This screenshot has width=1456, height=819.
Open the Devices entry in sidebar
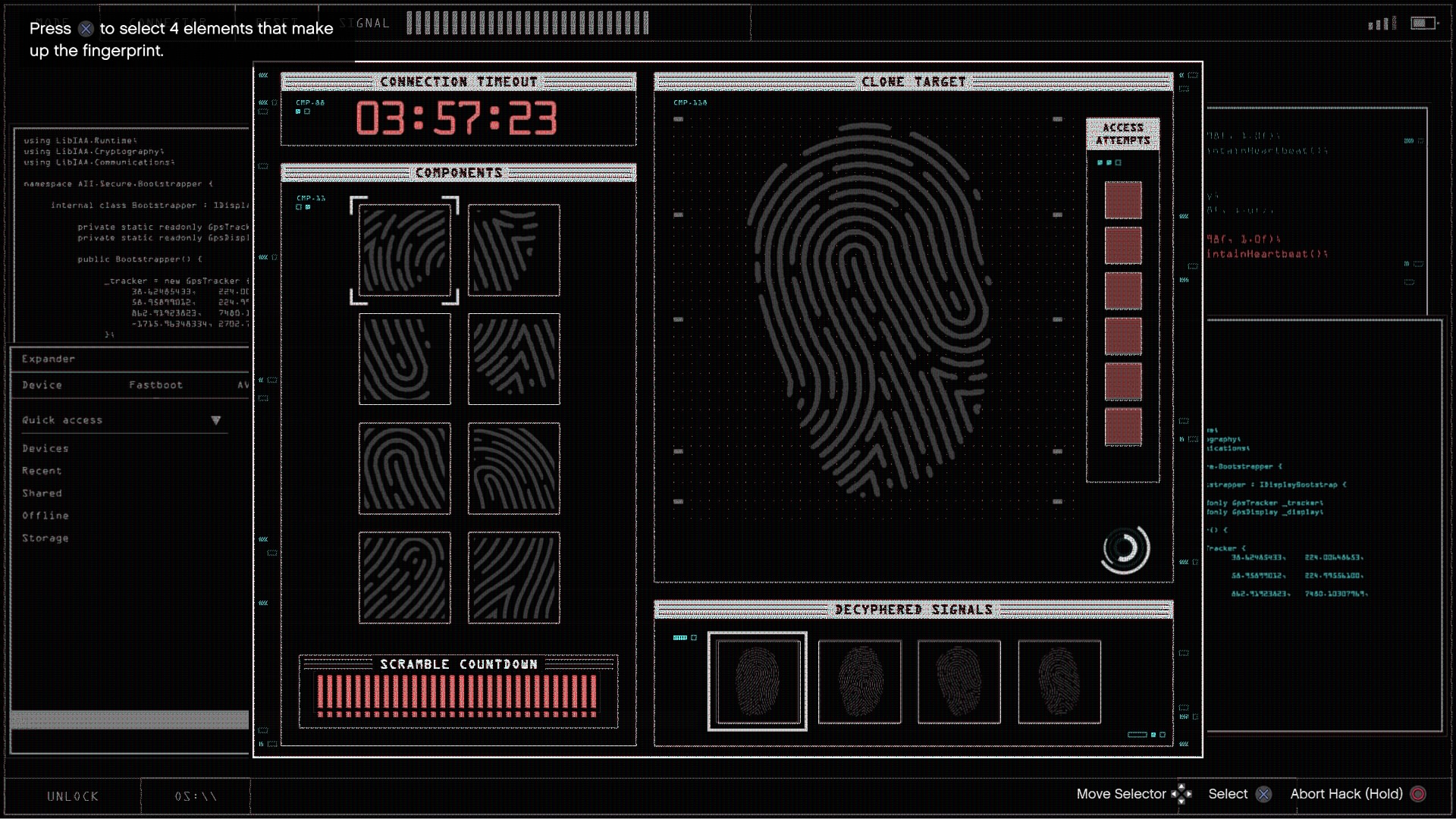pyautogui.click(x=45, y=449)
